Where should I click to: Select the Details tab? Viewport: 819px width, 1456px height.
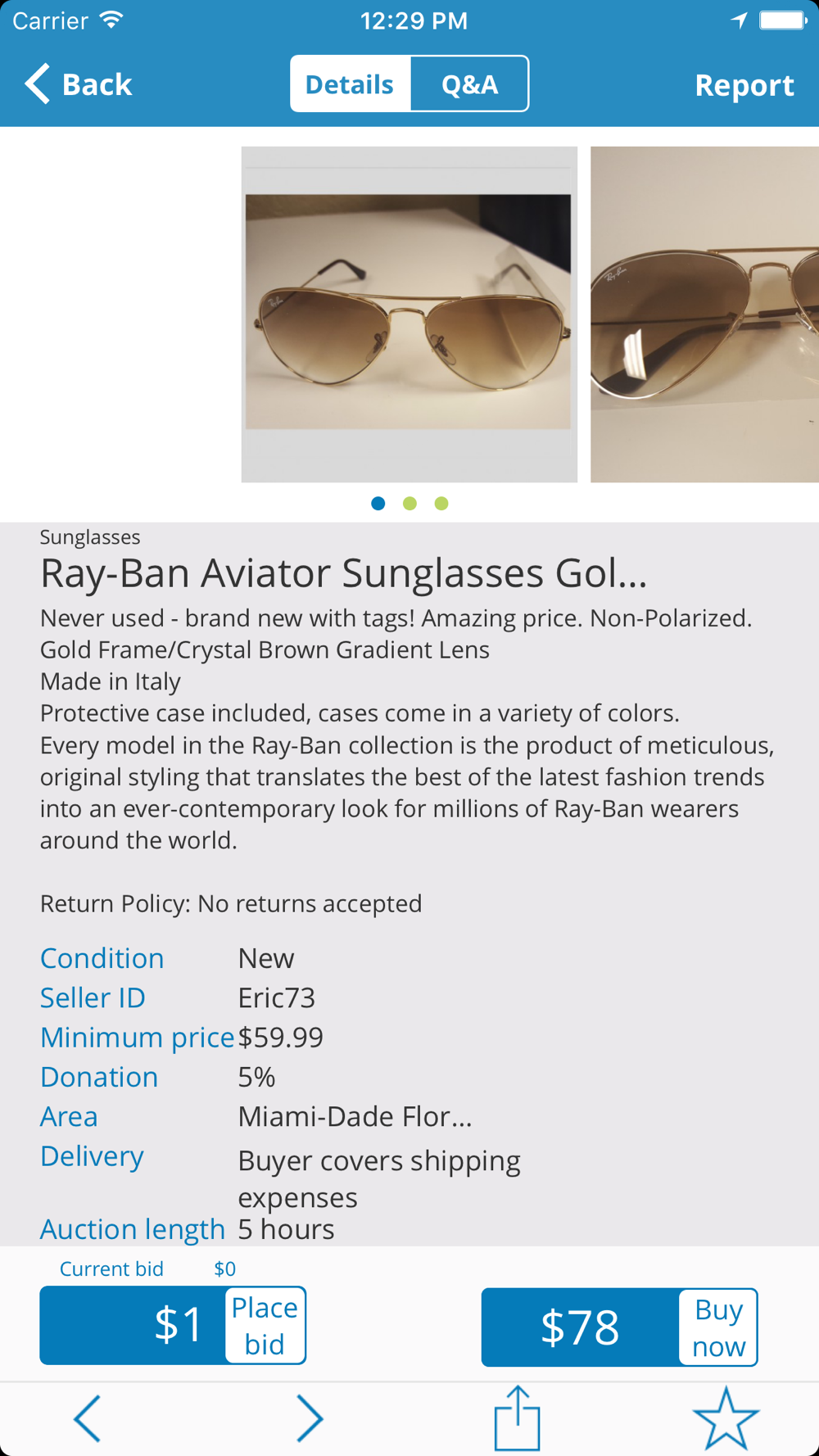pos(350,84)
